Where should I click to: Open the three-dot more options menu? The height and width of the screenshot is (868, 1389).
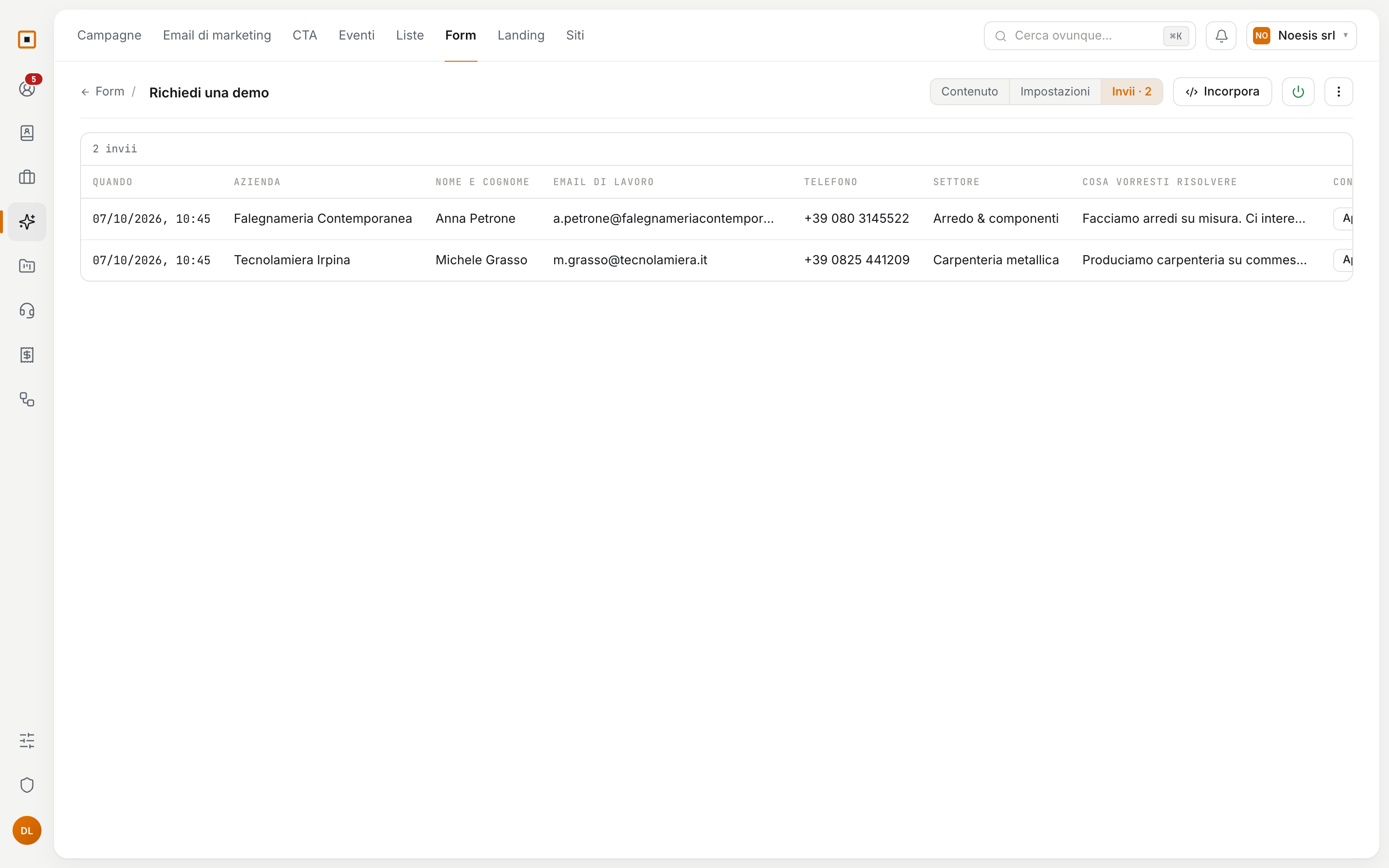(1338, 92)
